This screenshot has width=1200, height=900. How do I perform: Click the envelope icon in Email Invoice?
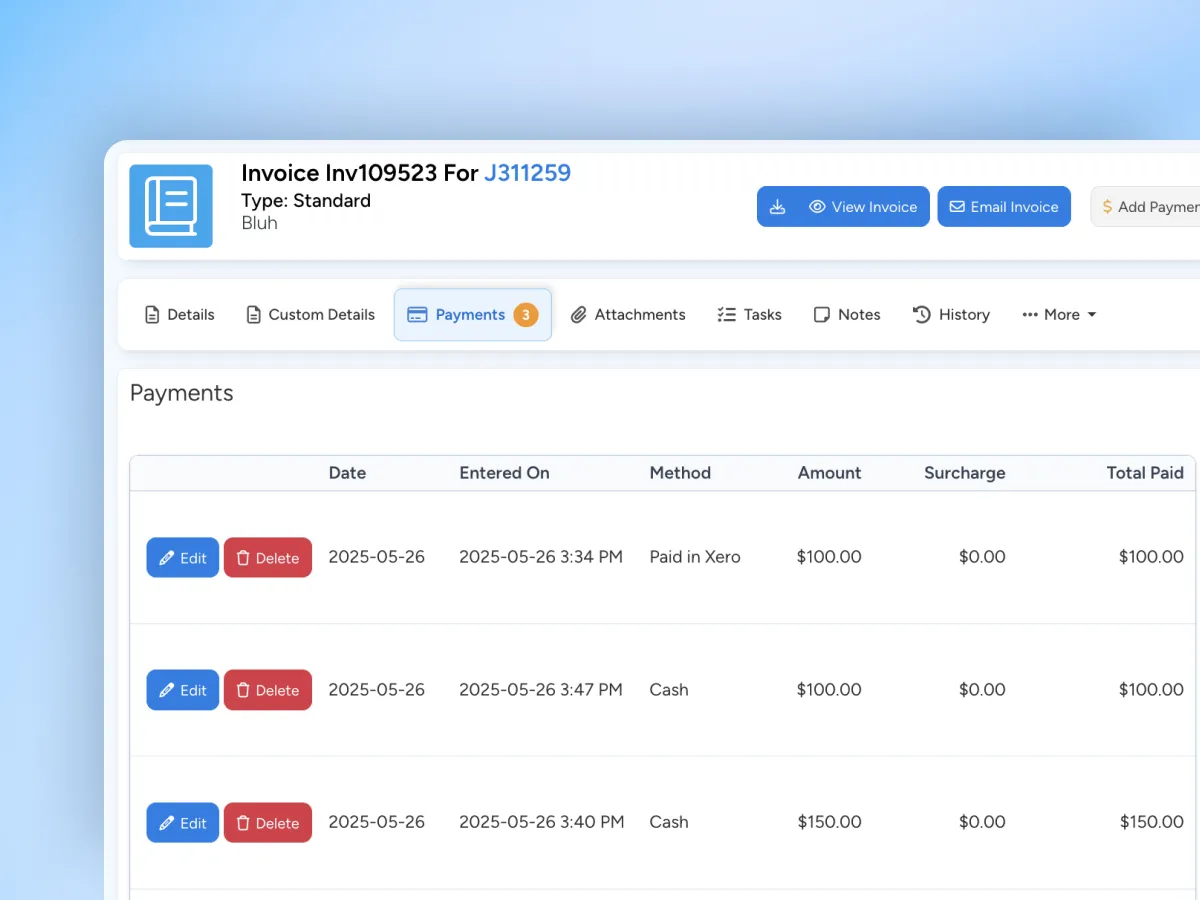(957, 207)
